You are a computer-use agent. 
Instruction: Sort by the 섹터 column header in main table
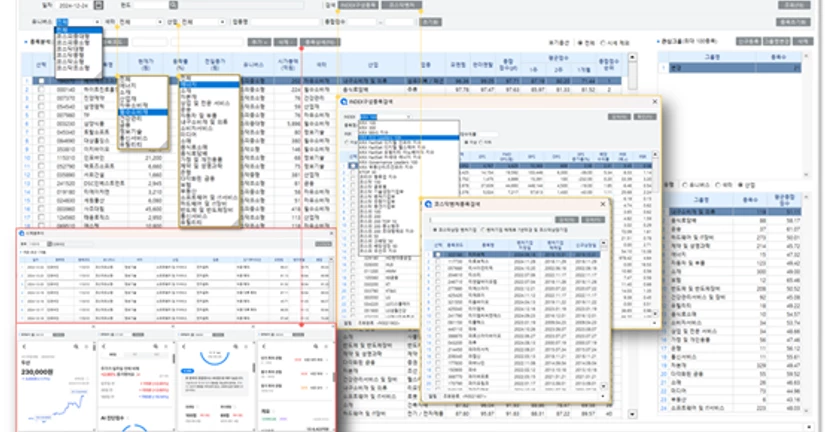(x=321, y=65)
